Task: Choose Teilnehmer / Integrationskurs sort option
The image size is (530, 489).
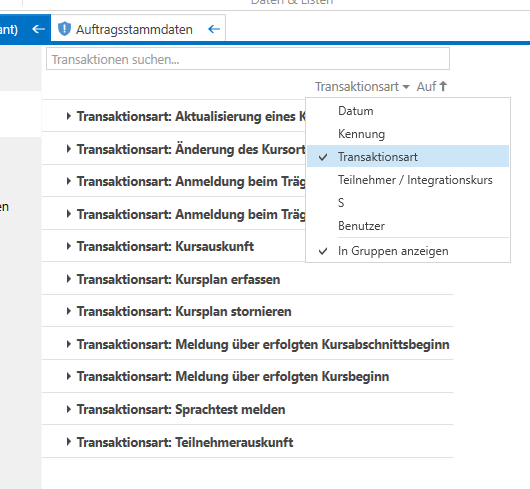Action: pos(408,180)
